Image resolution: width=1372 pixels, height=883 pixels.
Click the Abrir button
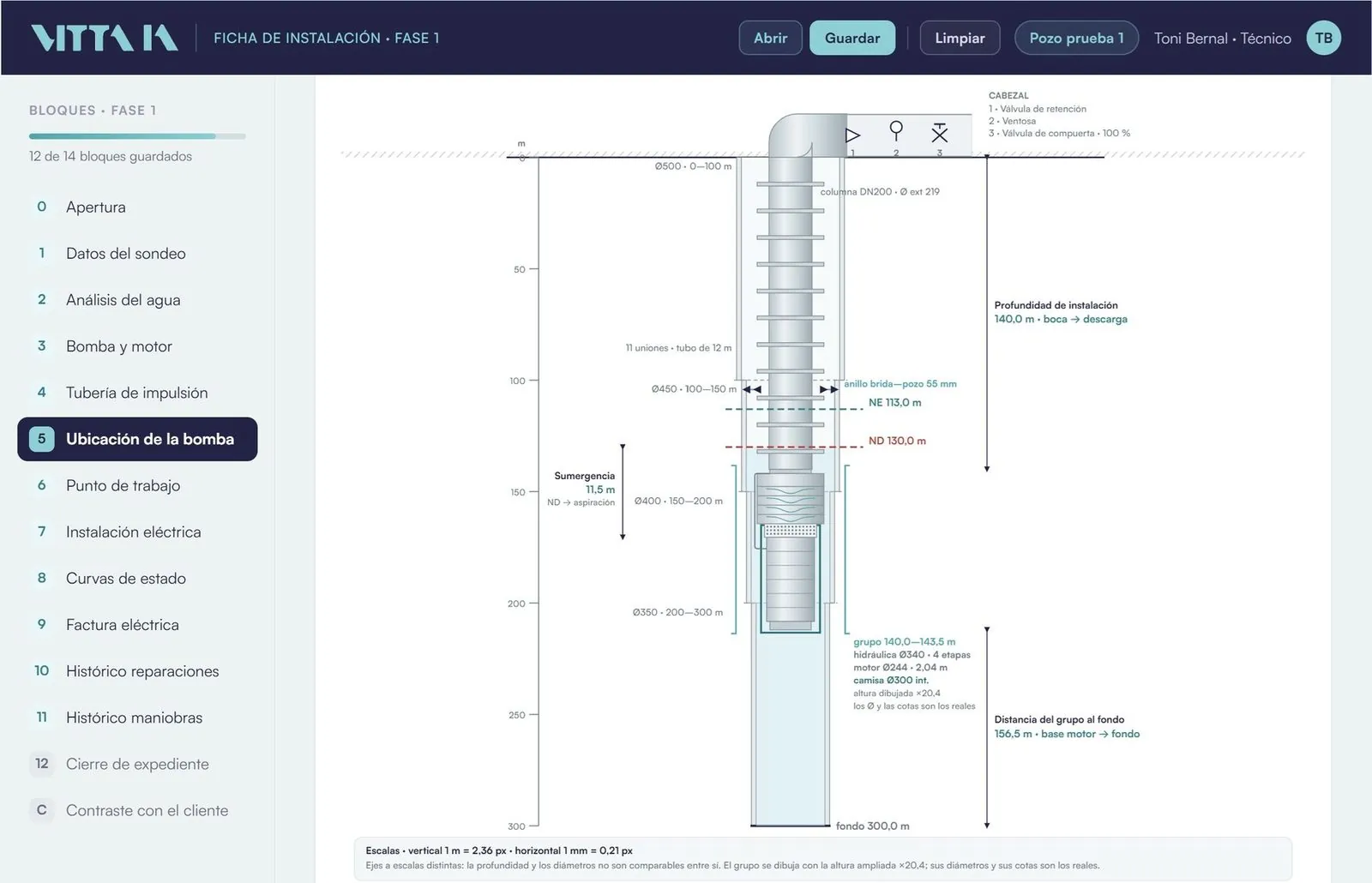[x=770, y=38]
